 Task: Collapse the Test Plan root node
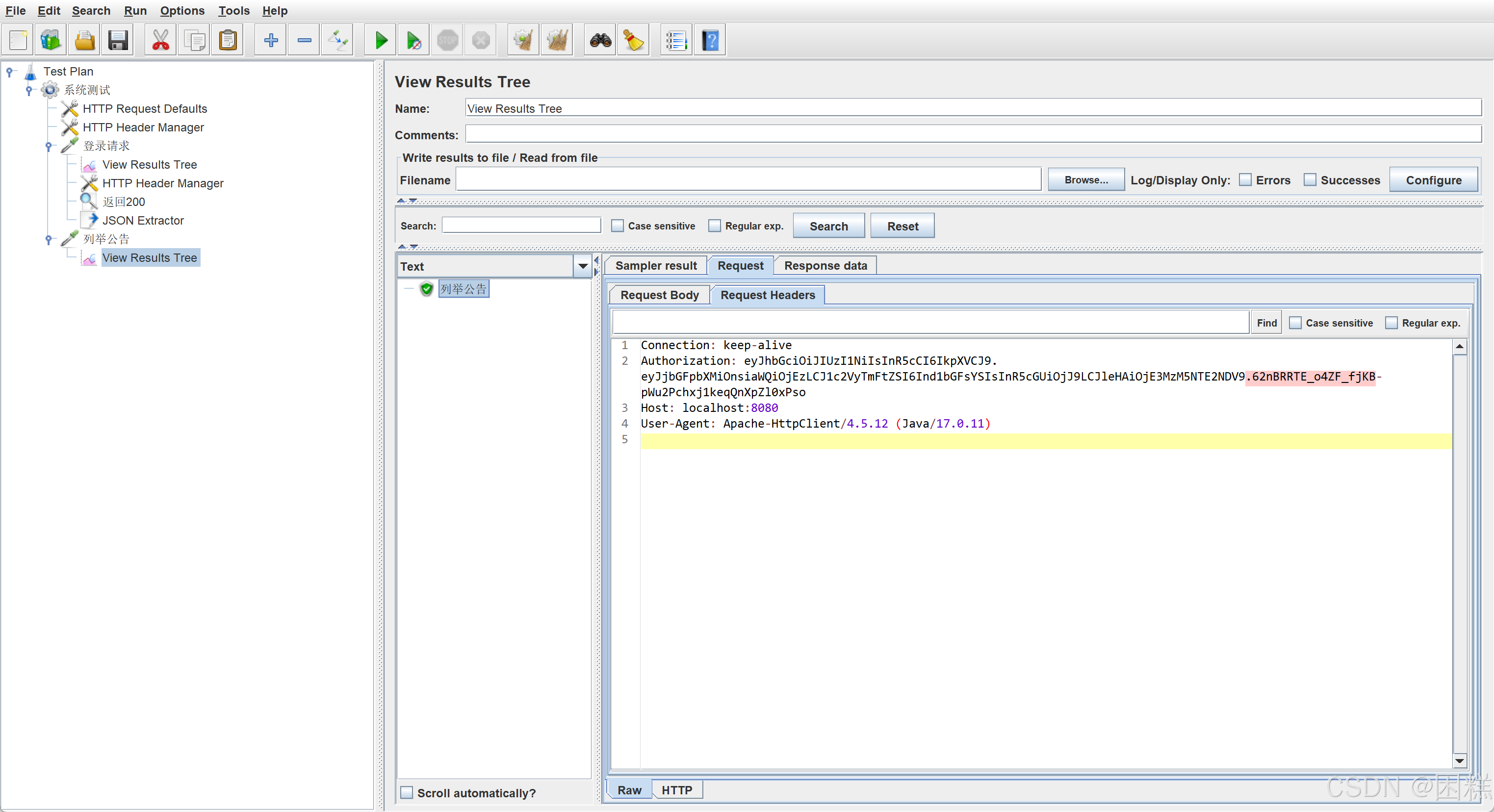(x=9, y=71)
